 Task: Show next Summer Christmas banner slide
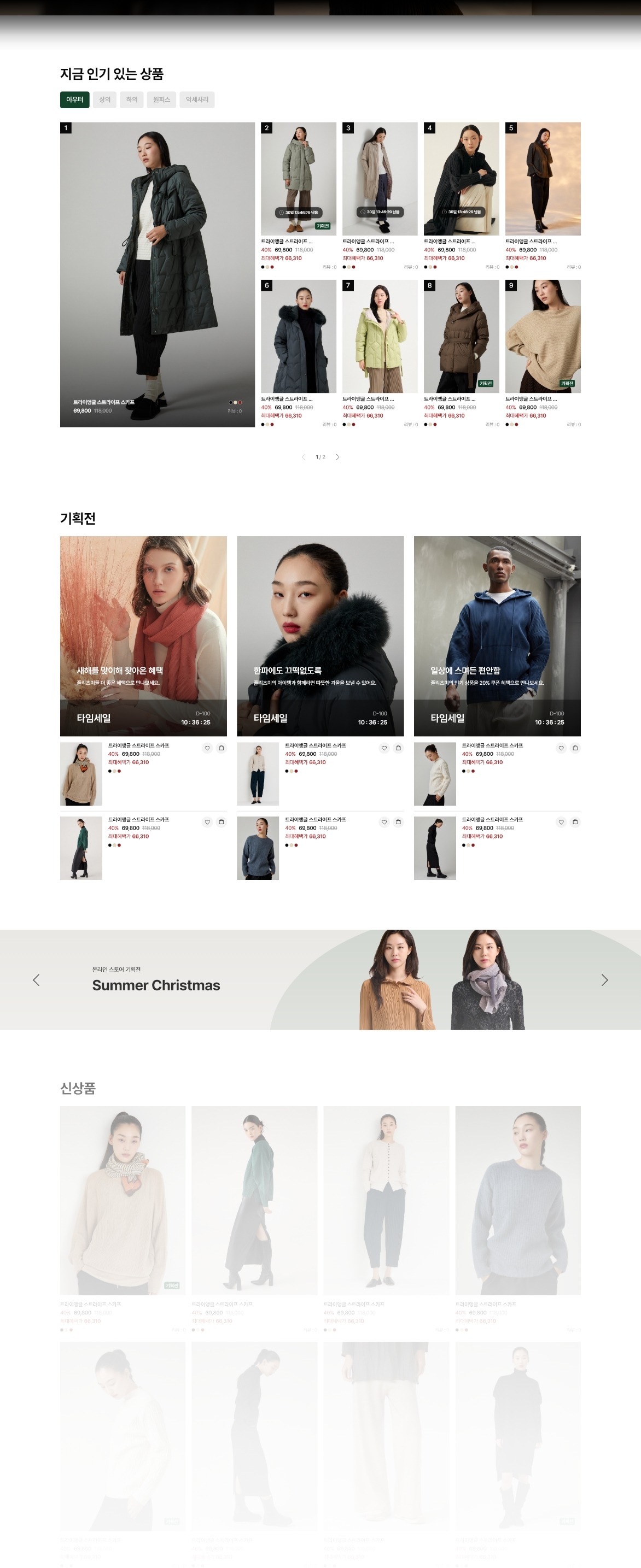tap(604, 980)
